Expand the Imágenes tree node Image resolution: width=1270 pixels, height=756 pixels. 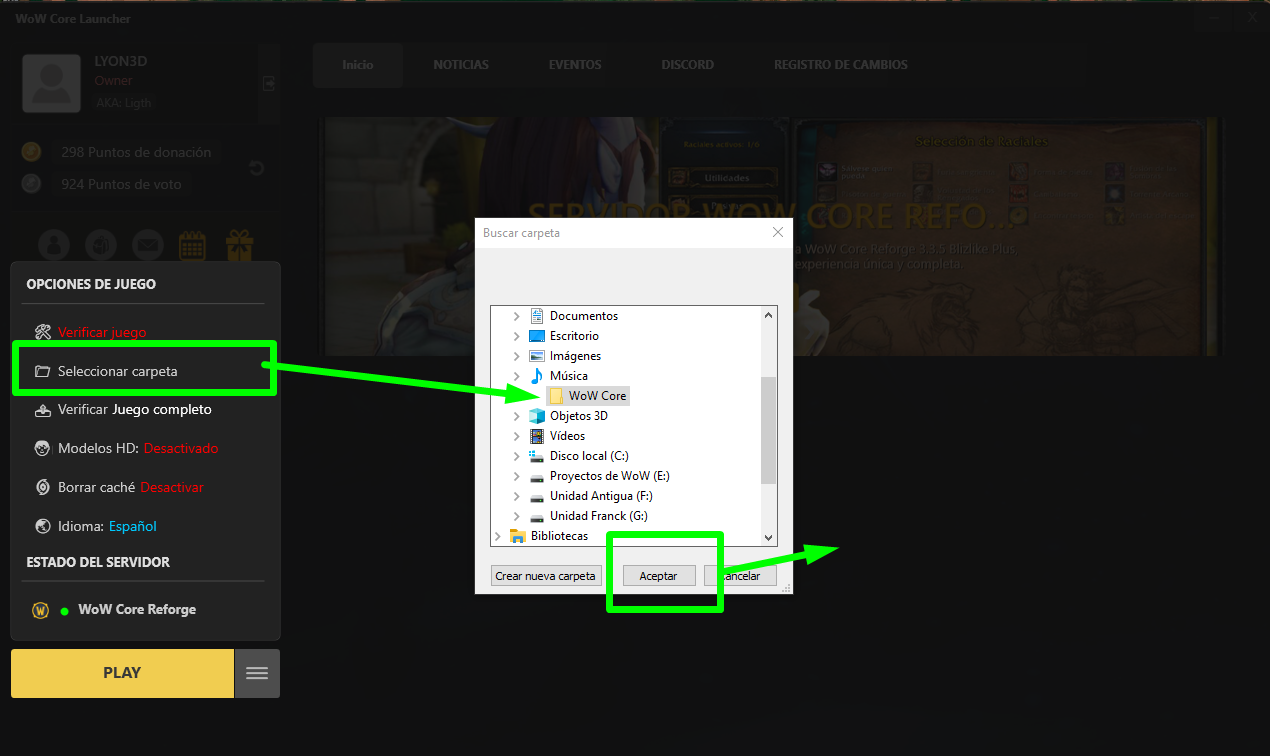pos(516,356)
